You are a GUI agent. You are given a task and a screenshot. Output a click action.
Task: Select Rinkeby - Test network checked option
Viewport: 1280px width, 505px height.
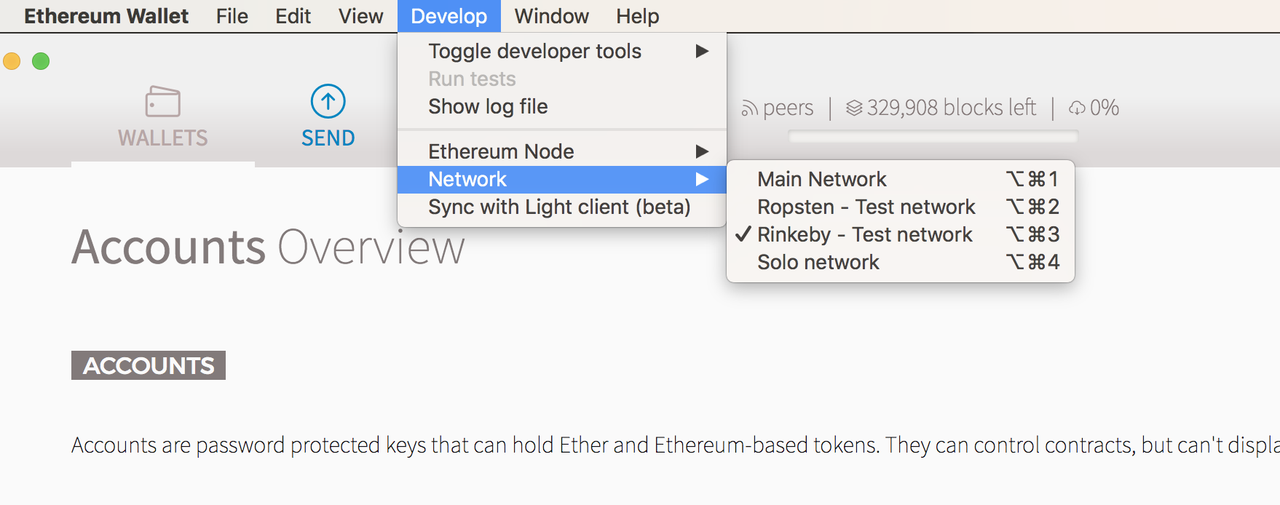coord(864,235)
